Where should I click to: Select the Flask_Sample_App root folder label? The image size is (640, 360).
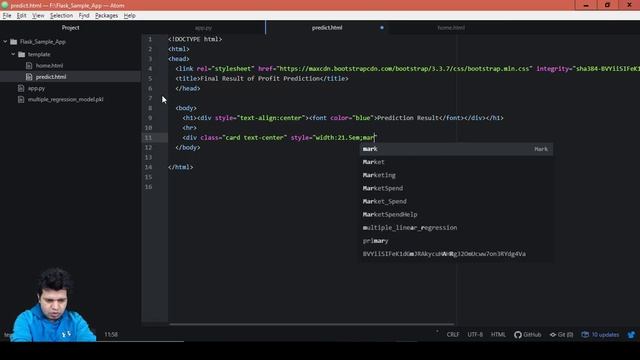tap(42, 42)
